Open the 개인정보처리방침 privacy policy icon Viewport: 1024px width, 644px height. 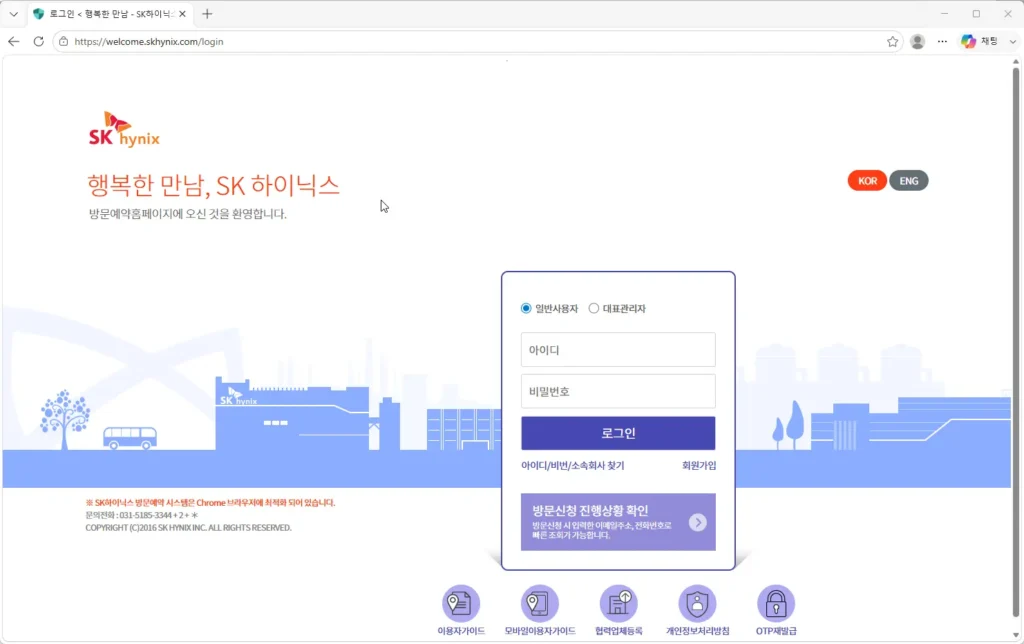point(697,604)
